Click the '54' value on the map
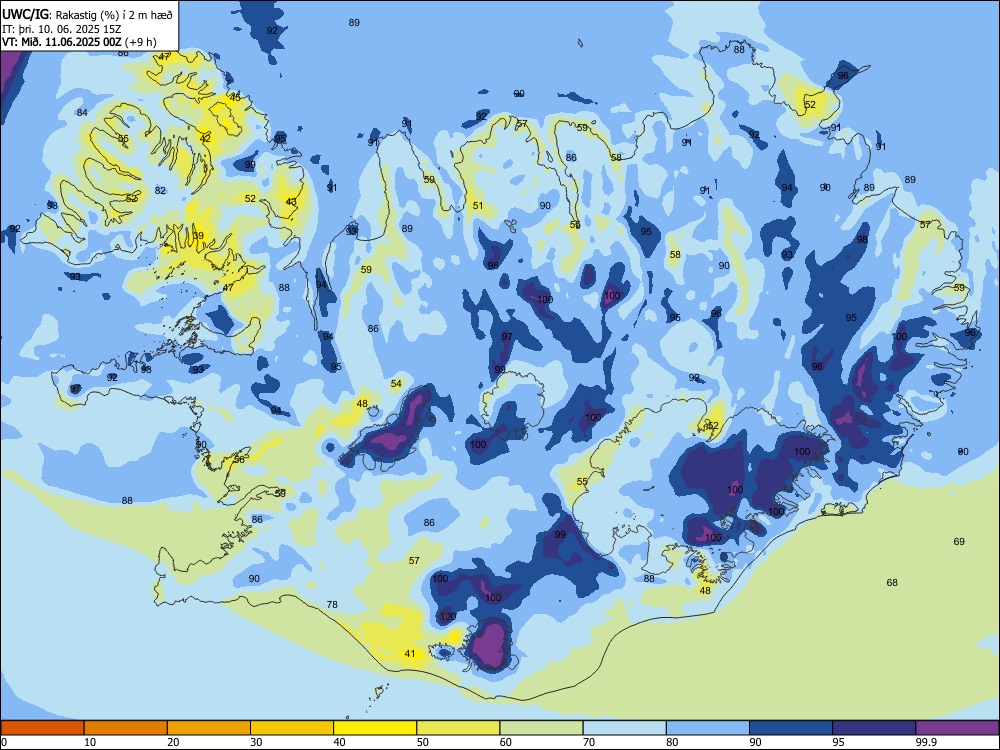The image size is (1000, 750). [396, 383]
